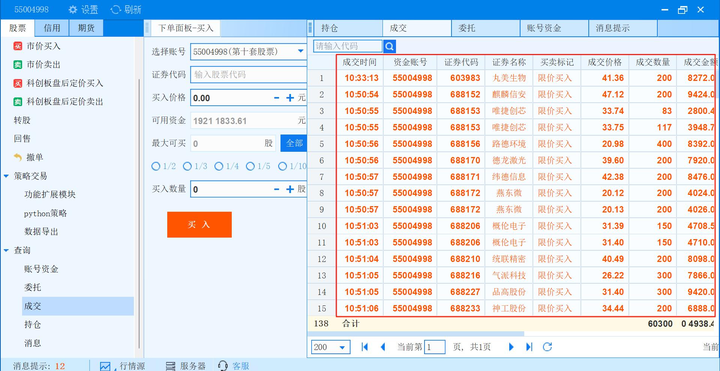
Task: Increase 买入价格 with plus button
Action: [x=290, y=98]
